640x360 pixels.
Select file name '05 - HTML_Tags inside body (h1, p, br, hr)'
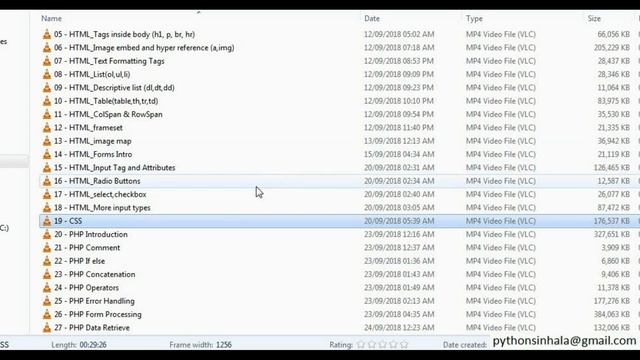(x=124, y=34)
